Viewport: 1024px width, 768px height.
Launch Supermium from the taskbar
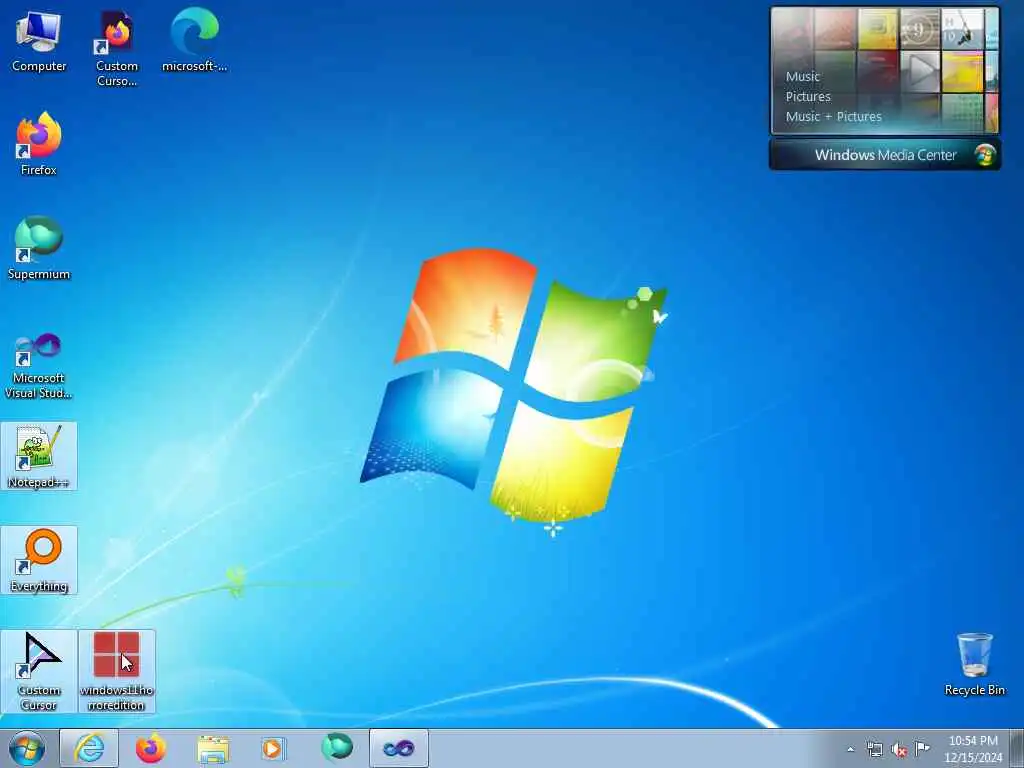coord(336,748)
